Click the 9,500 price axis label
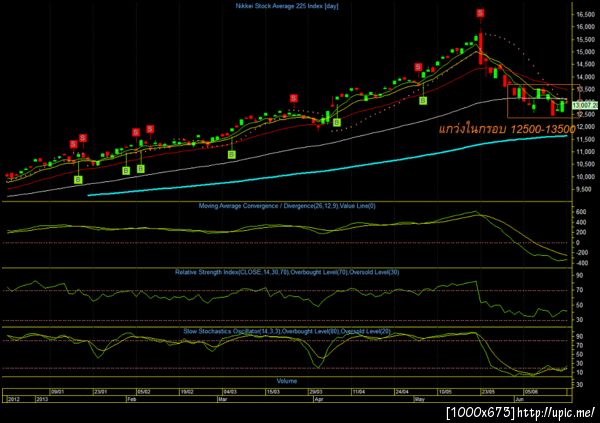This screenshot has width=600, height=423. click(582, 189)
